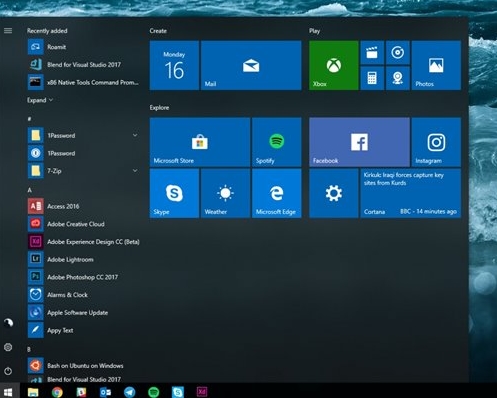497x398 pixels.
Task: Open File Explorer from the taskbar
Action: click(x=33, y=392)
